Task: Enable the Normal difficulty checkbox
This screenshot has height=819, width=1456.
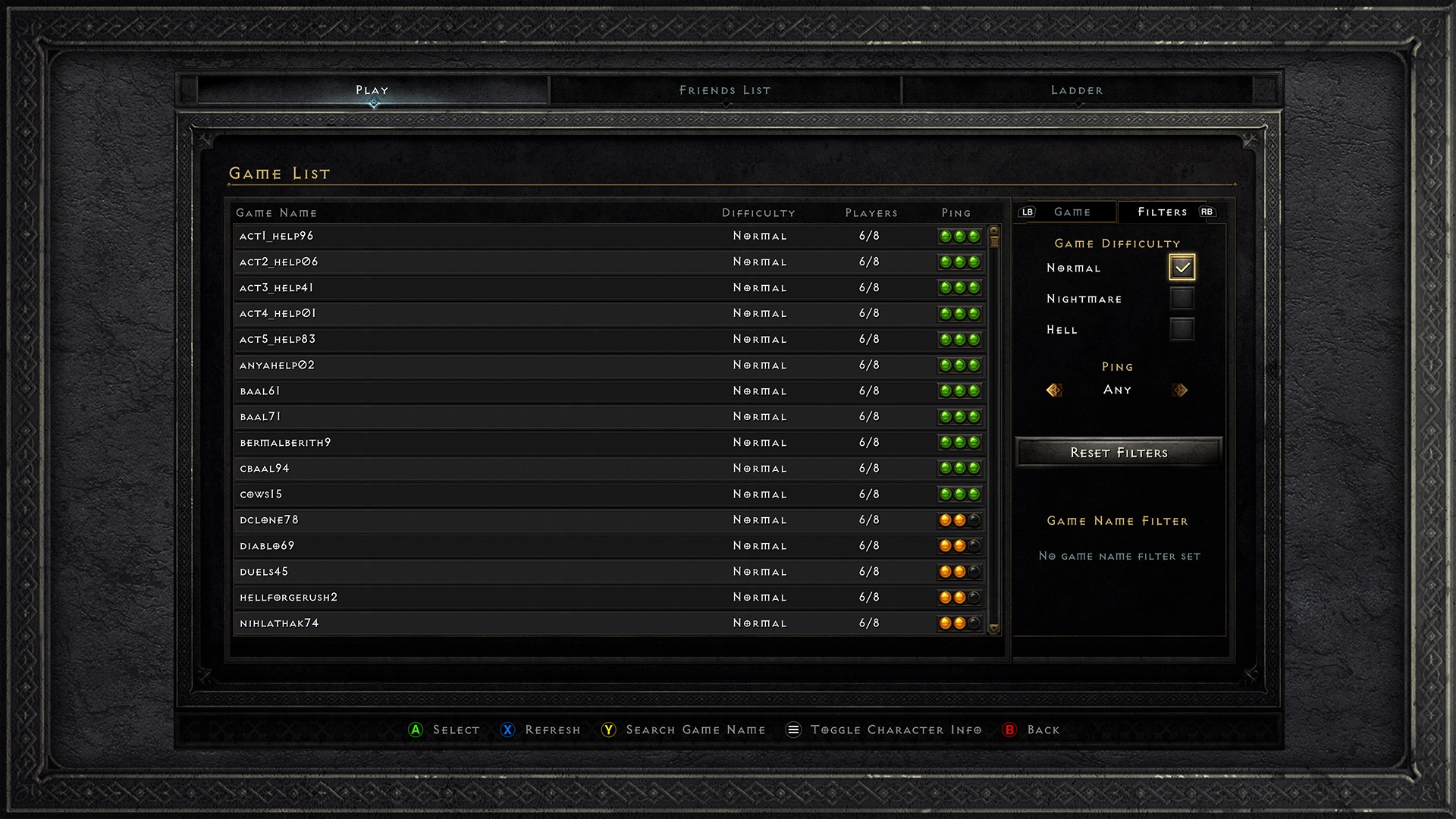Action: (1180, 267)
